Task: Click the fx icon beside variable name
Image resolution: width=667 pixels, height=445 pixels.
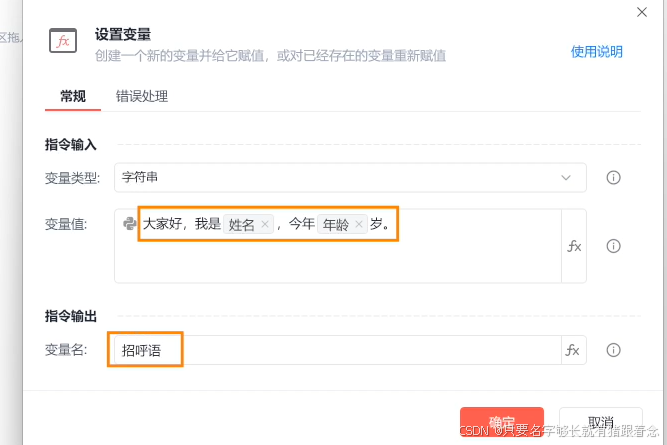Action: 573,350
